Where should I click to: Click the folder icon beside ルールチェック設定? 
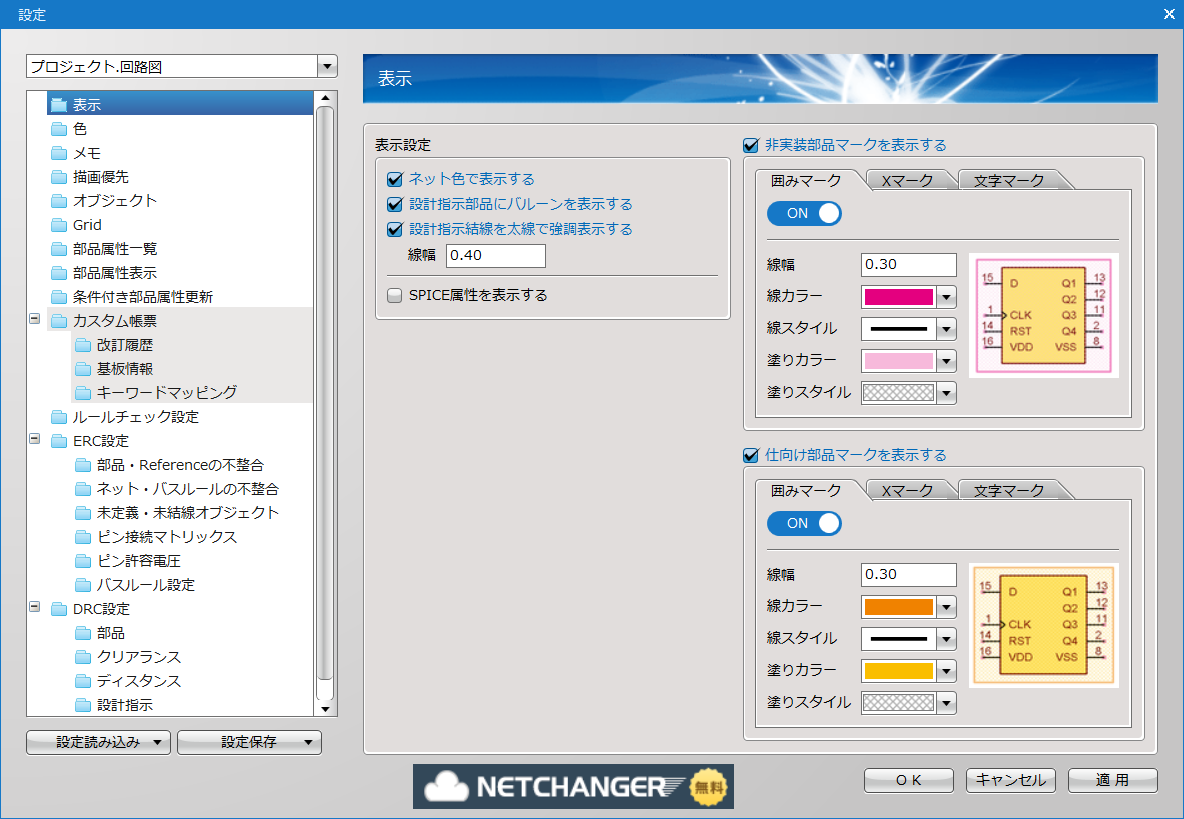point(59,417)
